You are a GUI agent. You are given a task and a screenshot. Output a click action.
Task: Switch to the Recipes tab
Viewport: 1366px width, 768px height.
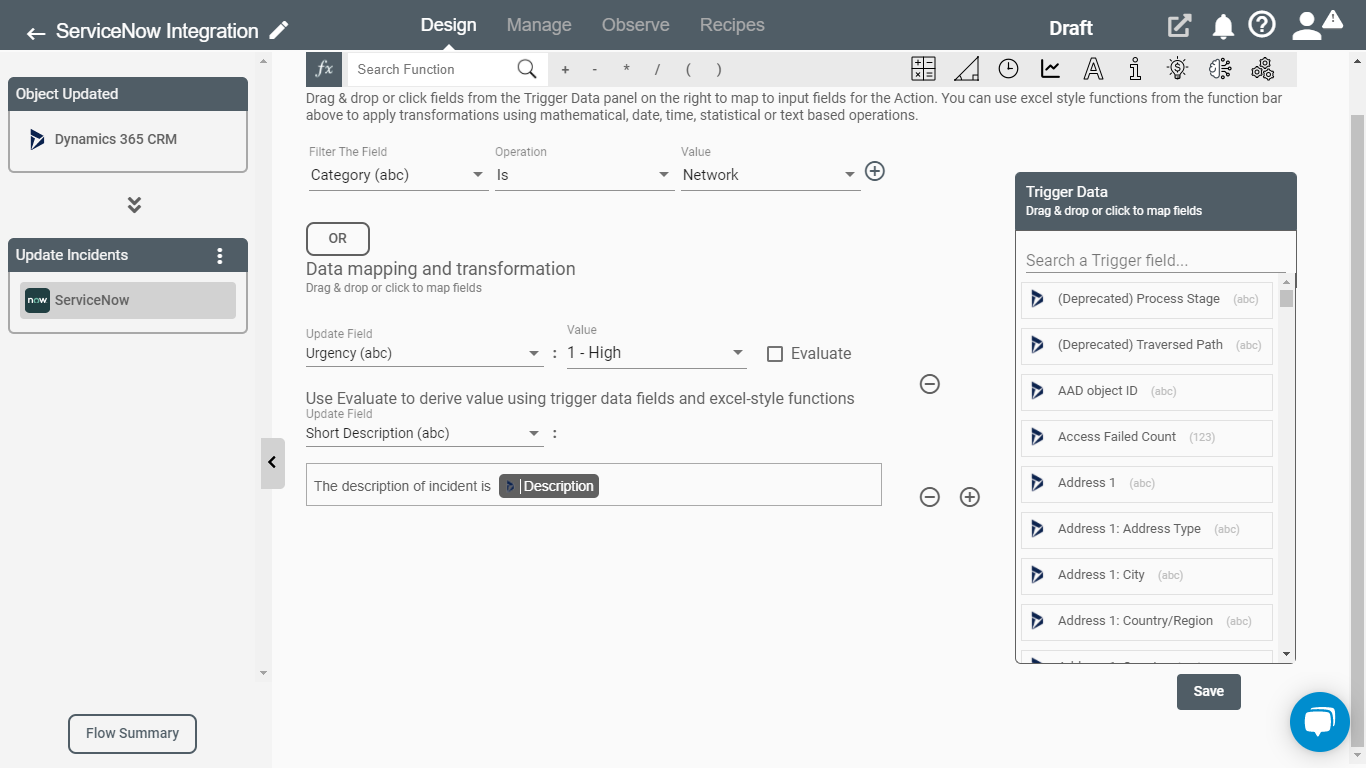pyautogui.click(x=732, y=25)
